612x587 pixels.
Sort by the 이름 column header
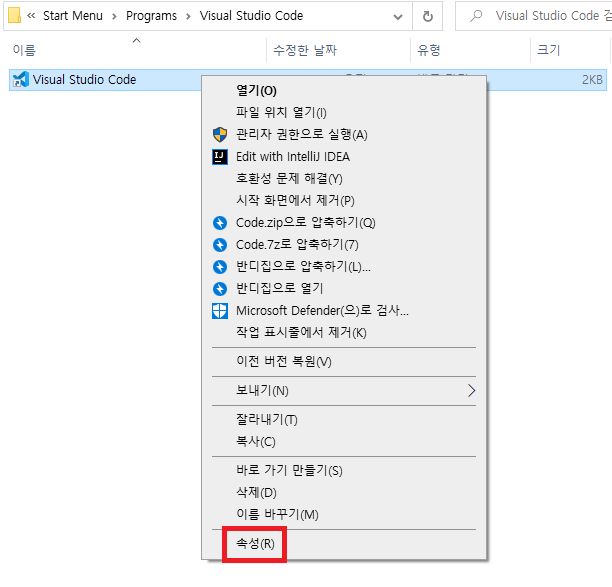tap(24, 50)
